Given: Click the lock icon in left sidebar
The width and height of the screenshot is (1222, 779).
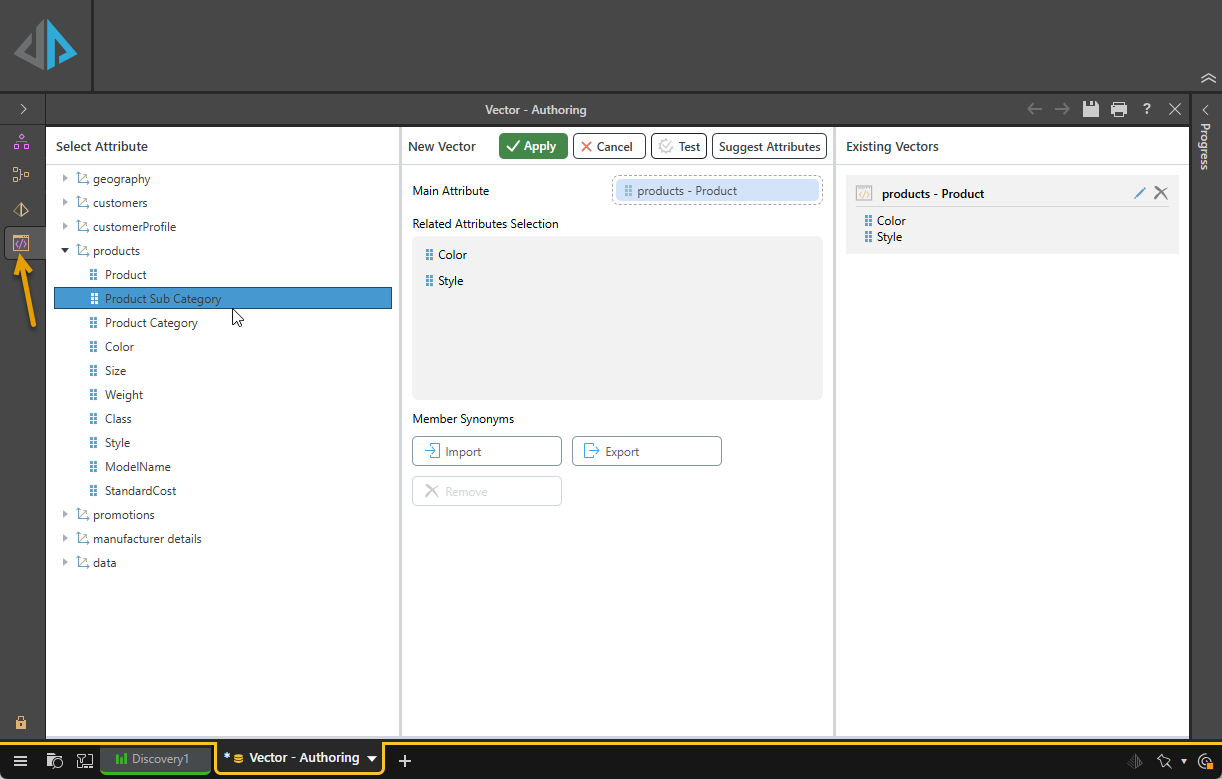Looking at the screenshot, I should (x=21, y=722).
